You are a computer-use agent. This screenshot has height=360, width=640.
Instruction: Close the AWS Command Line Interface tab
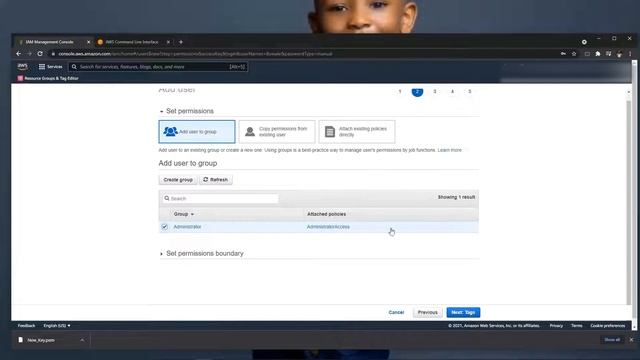[x=168, y=42]
